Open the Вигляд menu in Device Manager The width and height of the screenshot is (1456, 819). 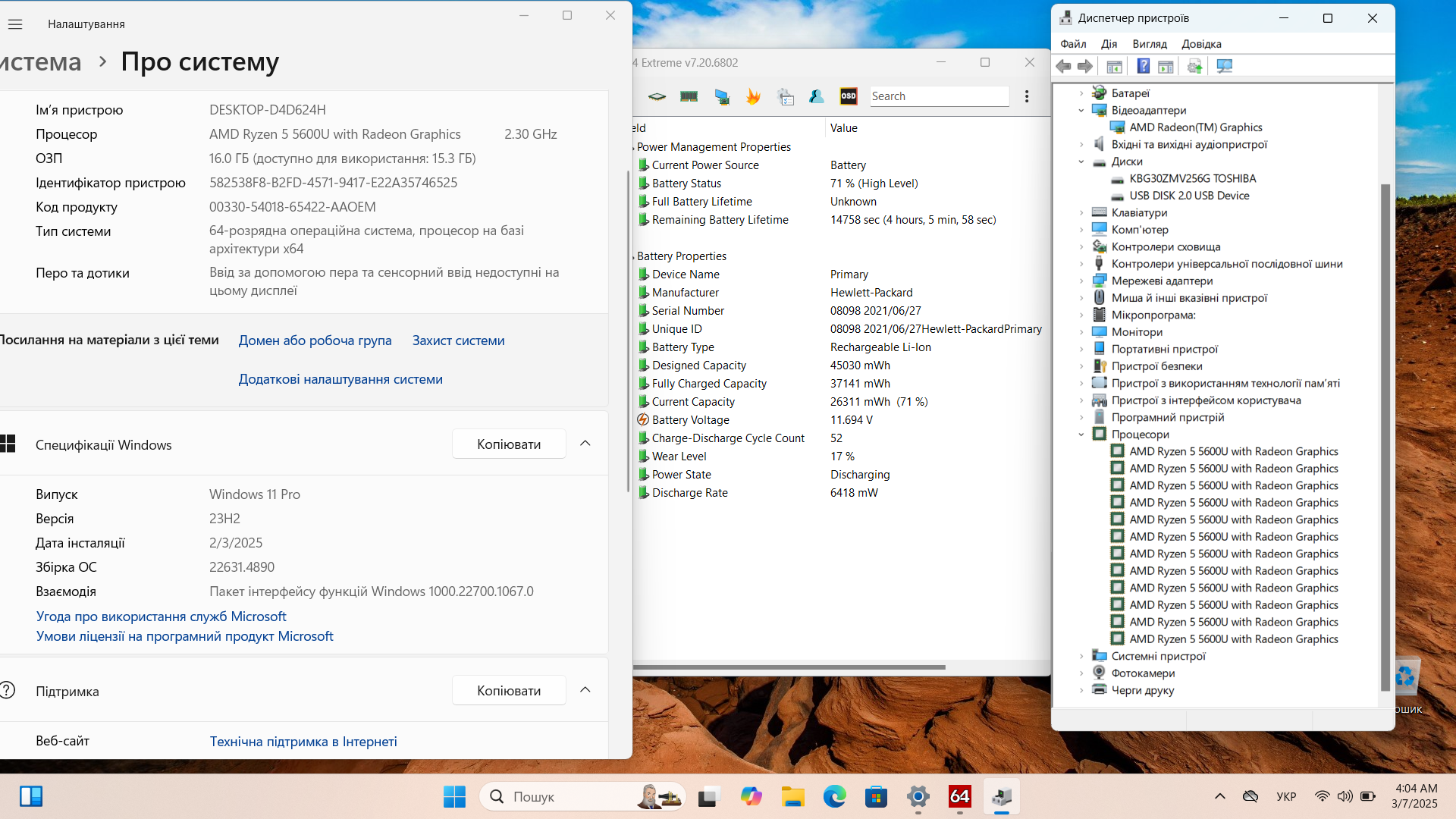click(1150, 44)
